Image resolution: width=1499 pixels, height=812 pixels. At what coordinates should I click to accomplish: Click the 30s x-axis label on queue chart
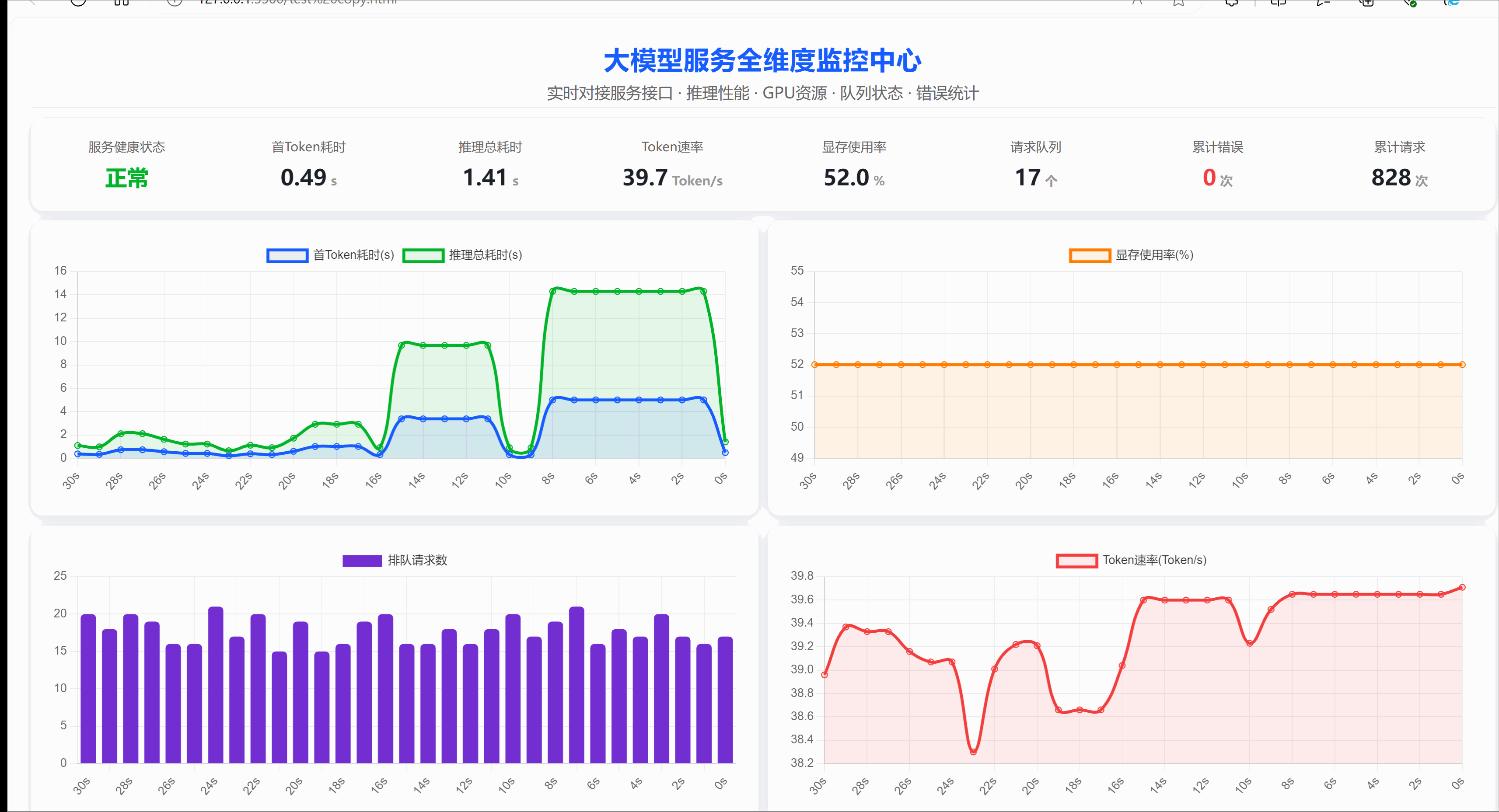click(x=82, y=786)
